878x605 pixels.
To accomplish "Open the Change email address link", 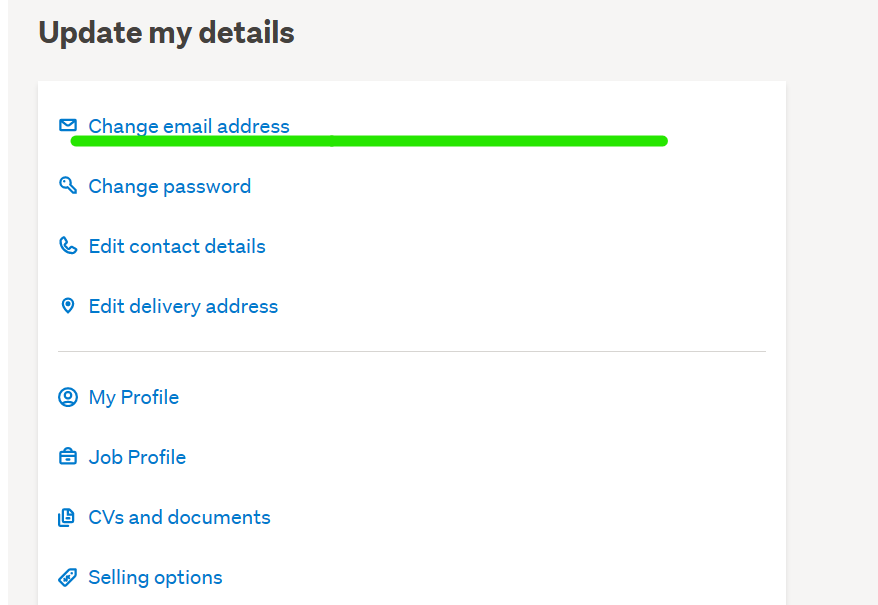I will (x=189, y=126).
